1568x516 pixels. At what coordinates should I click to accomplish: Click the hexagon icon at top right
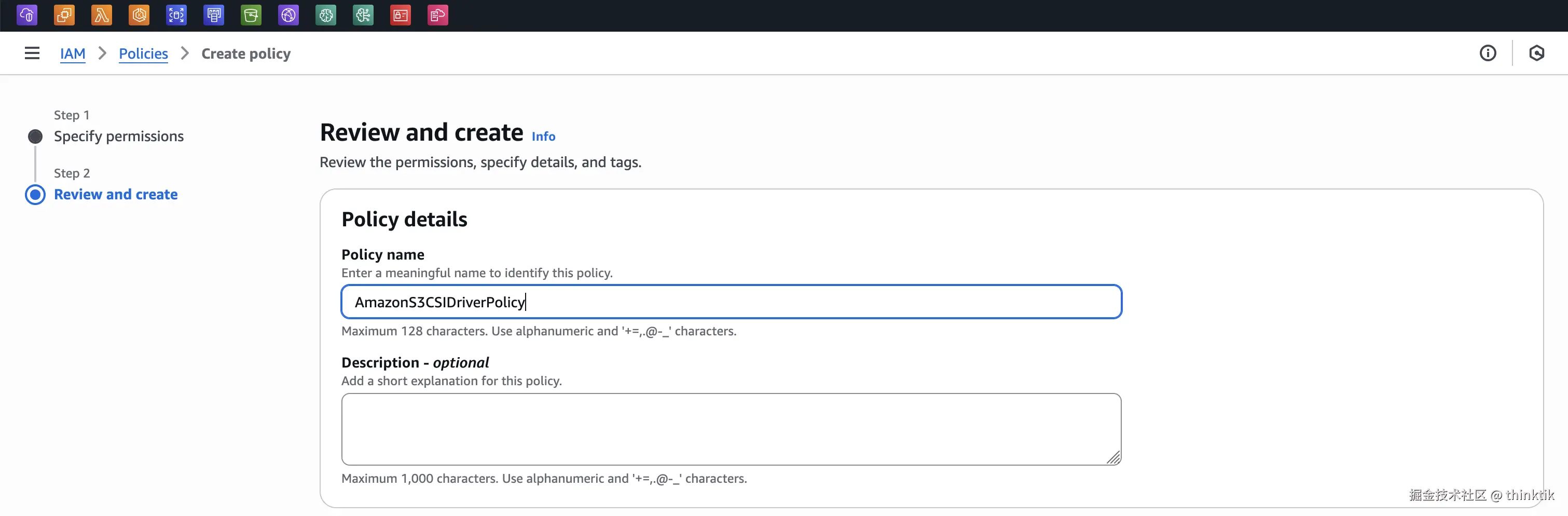(x=1536, y=53)
